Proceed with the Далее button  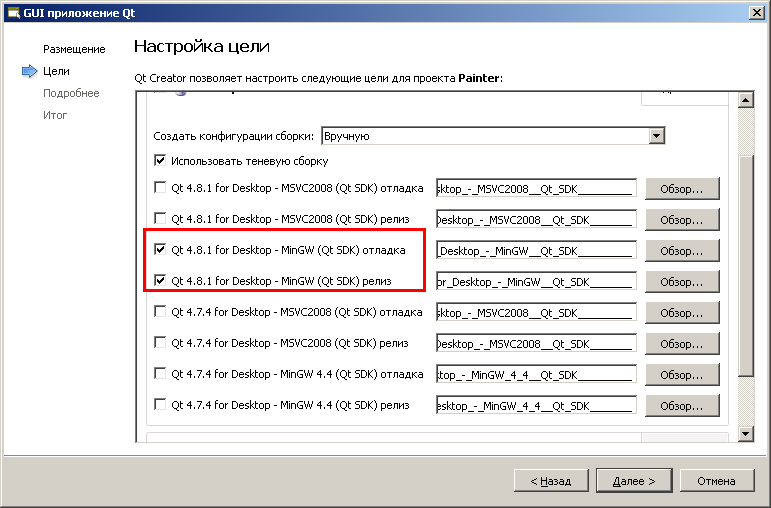(634, 480)
